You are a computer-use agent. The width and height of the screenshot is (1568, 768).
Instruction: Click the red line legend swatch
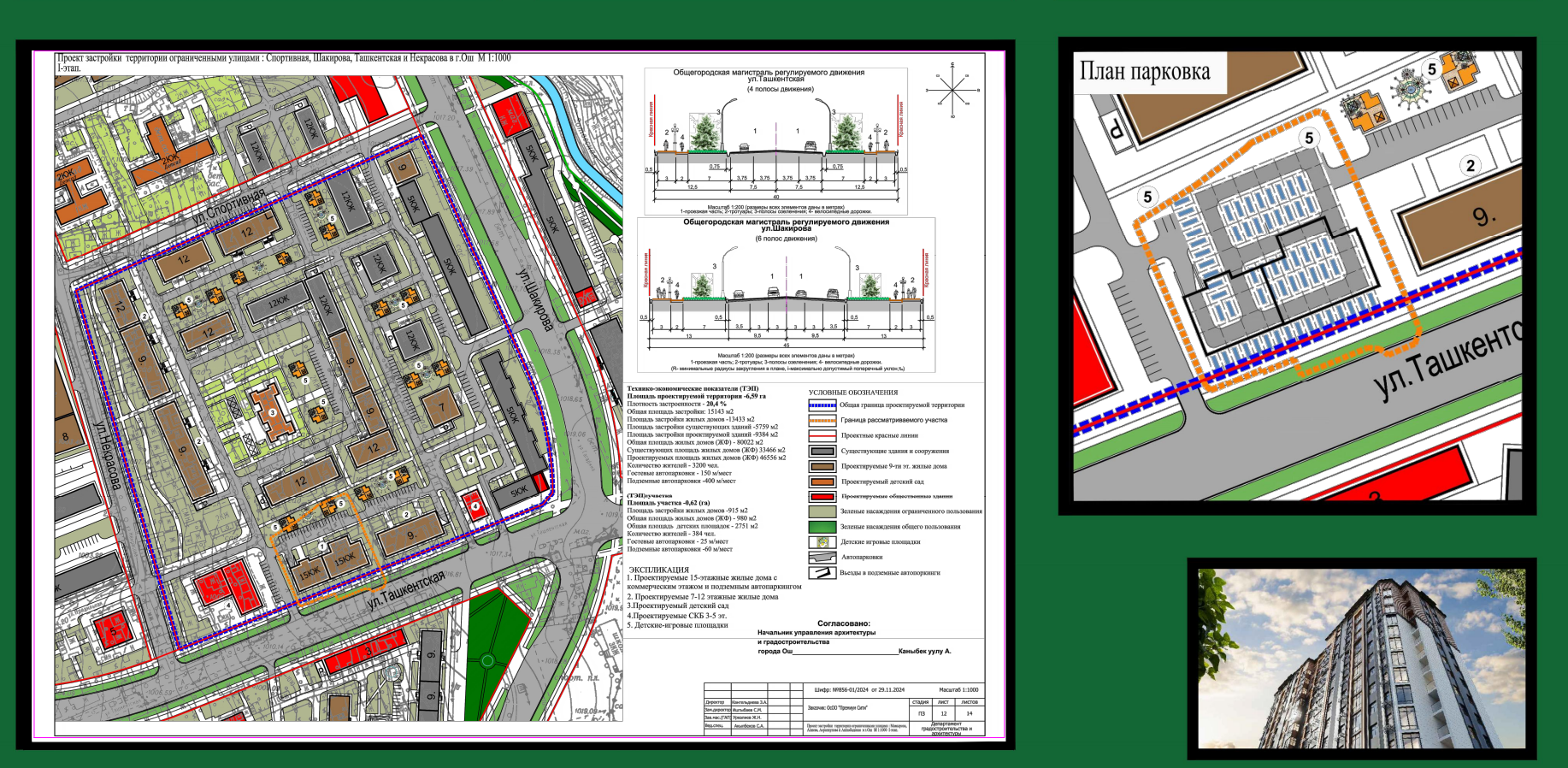(x=822, y=436)
